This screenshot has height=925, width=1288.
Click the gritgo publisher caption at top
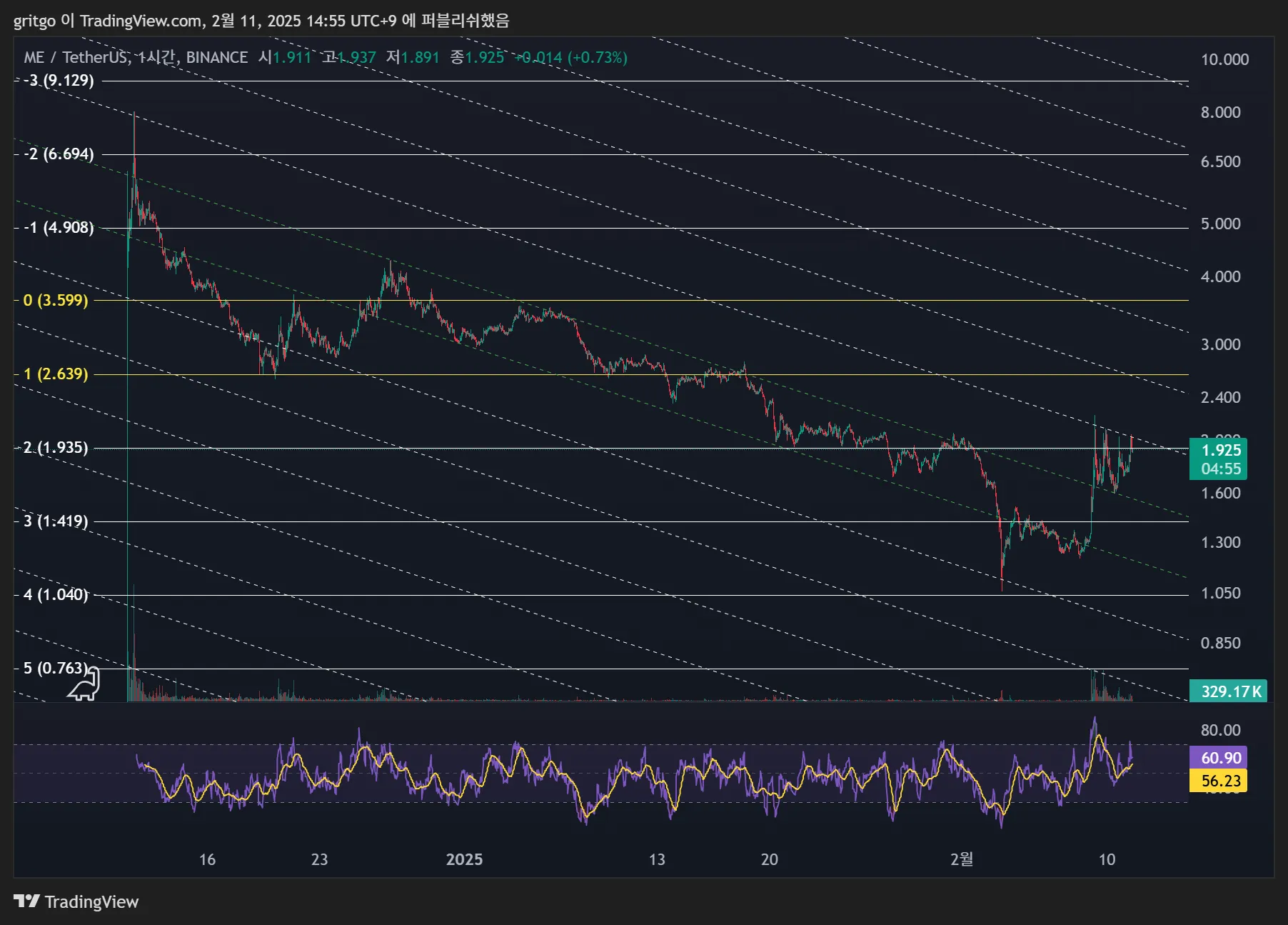coord(261,21)
